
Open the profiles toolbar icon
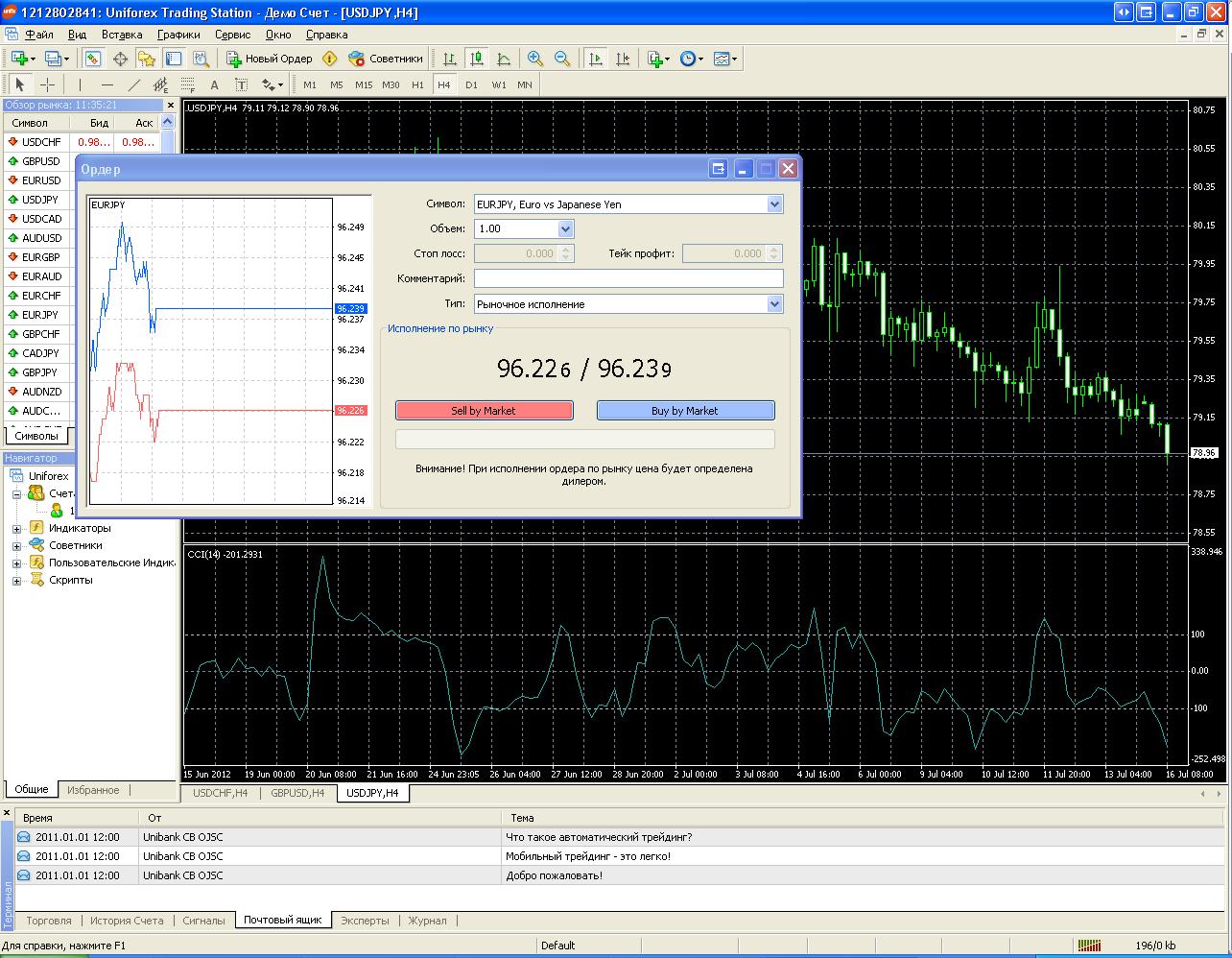(56, 59)
